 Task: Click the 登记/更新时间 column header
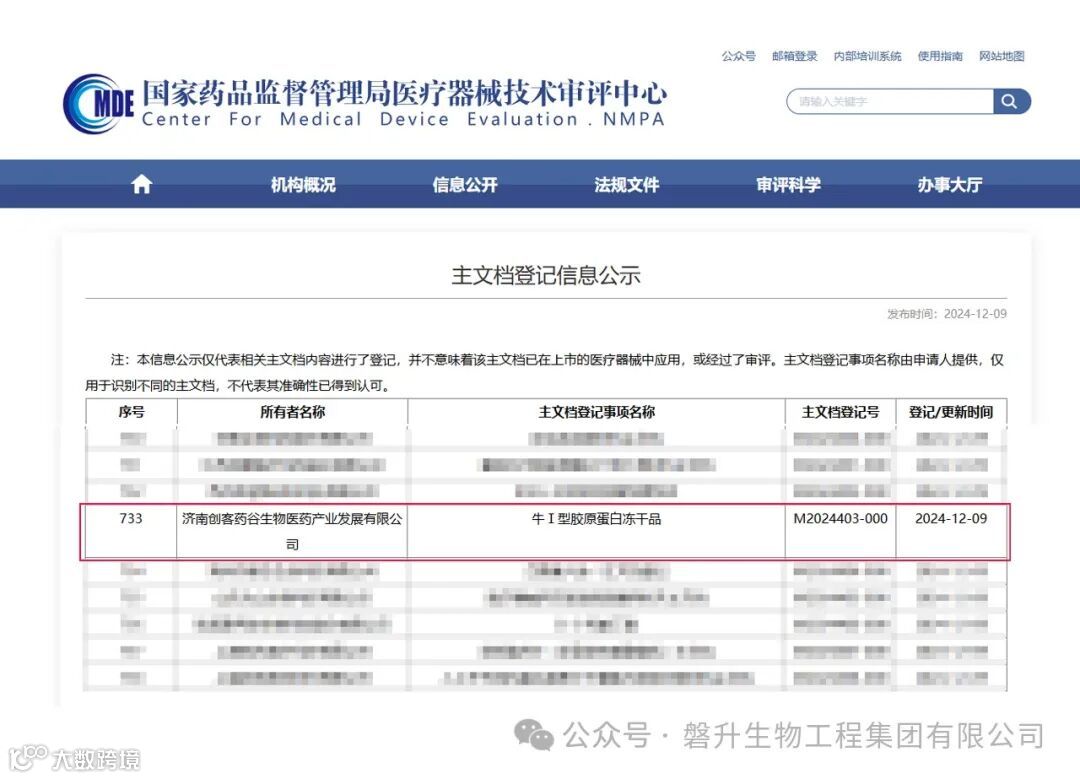(951, 412)
